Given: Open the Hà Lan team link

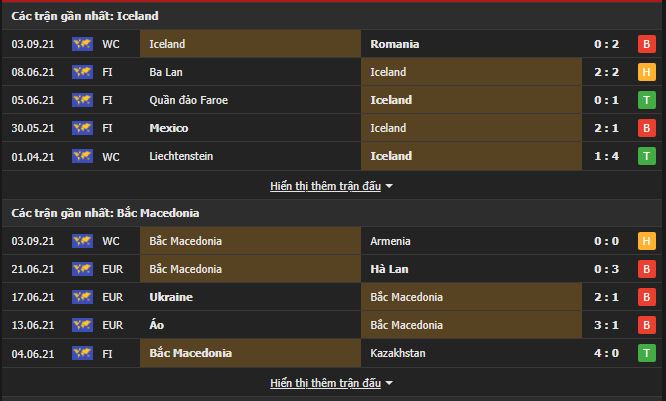Looking at the screenshot, I should pos(390,269).
